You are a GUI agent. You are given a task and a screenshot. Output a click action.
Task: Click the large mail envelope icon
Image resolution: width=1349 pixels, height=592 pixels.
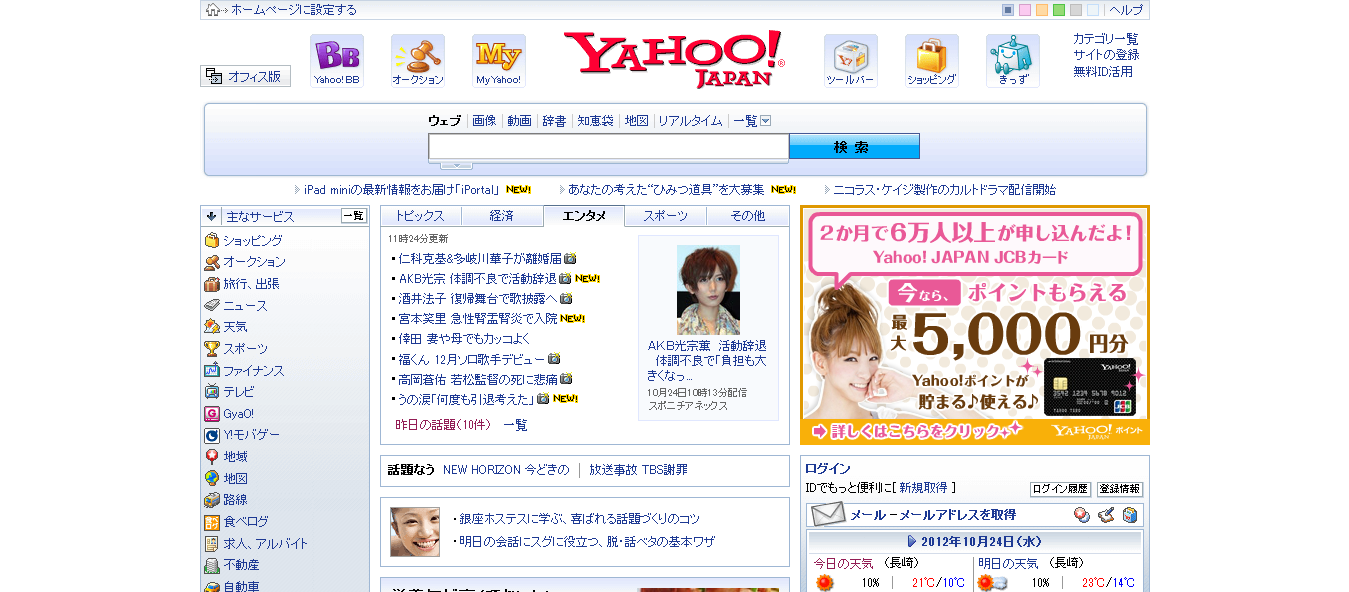[x=828, y=515]
